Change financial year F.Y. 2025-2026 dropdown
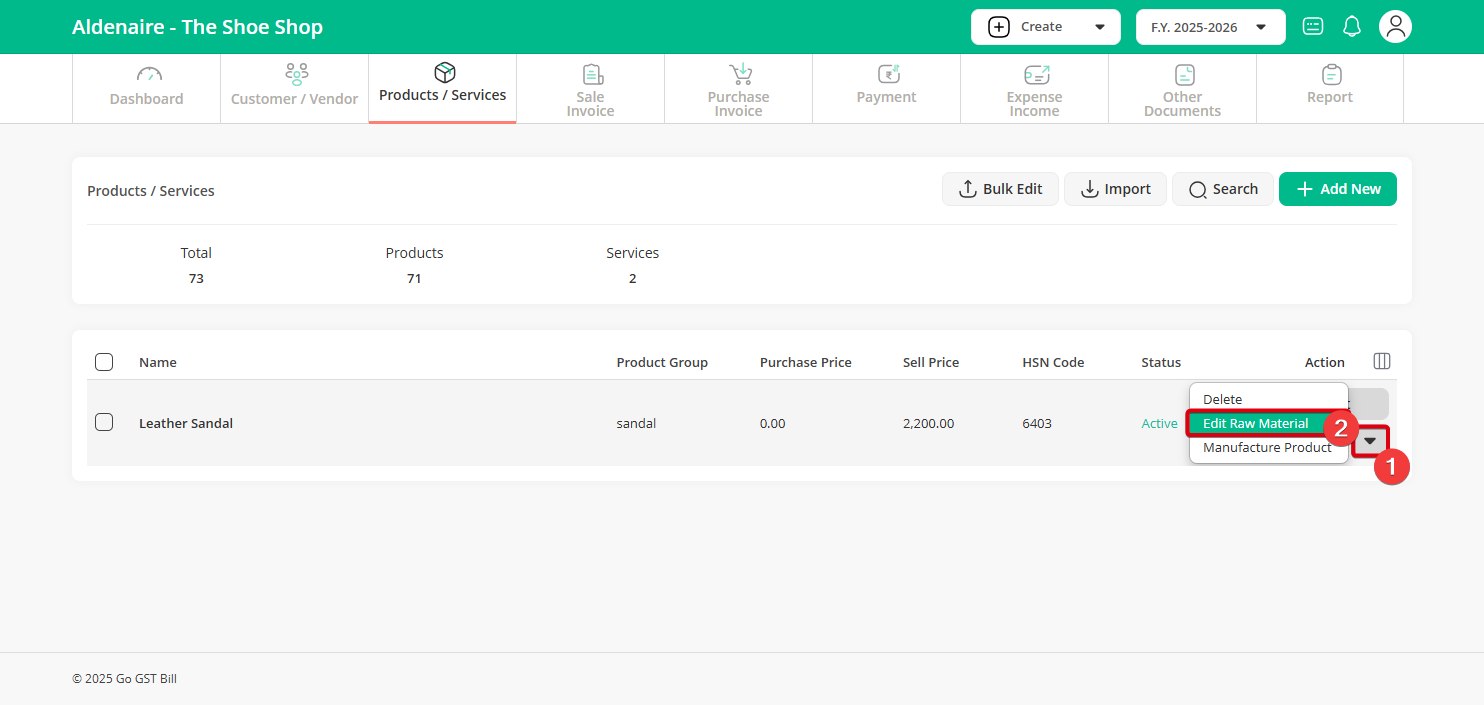 (x=1210, y=27)
